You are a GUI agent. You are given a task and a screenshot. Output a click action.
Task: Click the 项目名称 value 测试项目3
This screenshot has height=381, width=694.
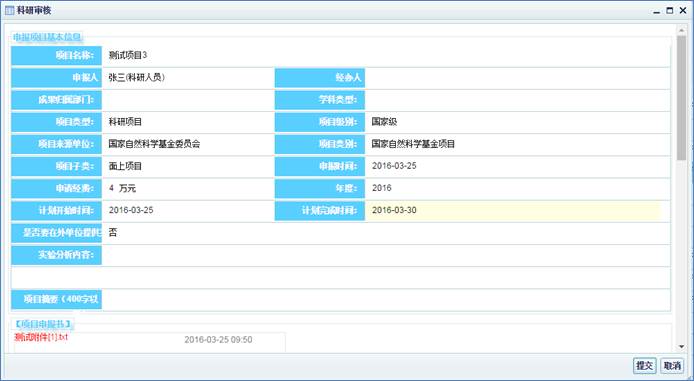coord(128,55)
